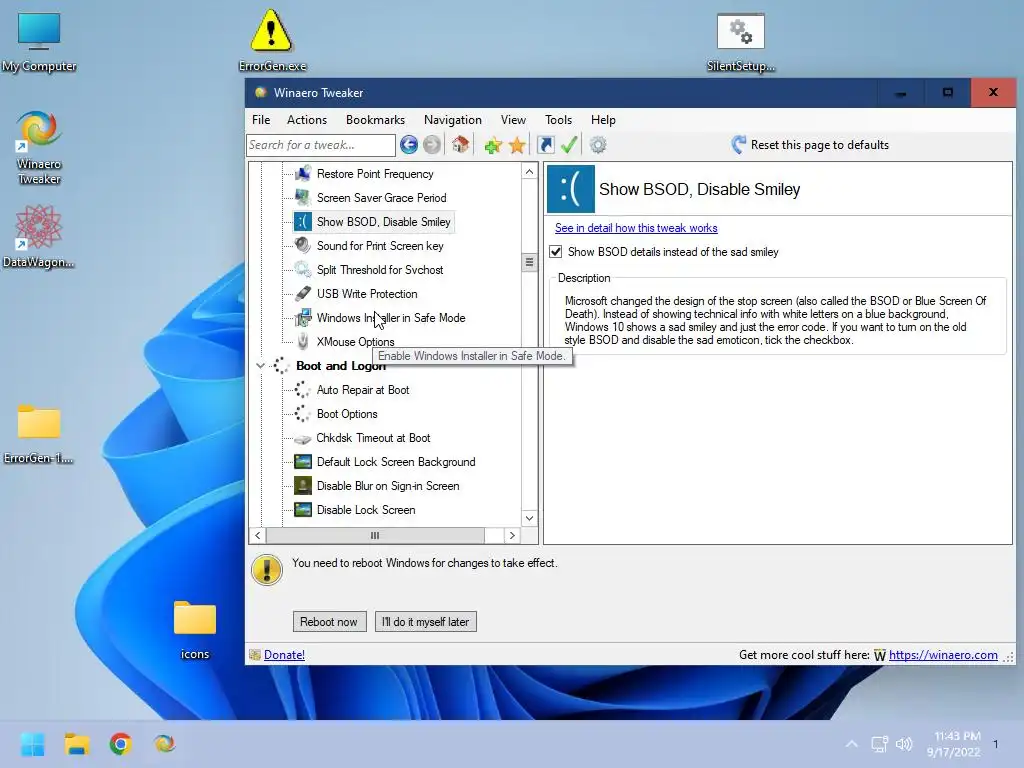The image size is (1024, 768).
Task: Click the Screen Saver Grace Period icon
Action: coord(302,197)
